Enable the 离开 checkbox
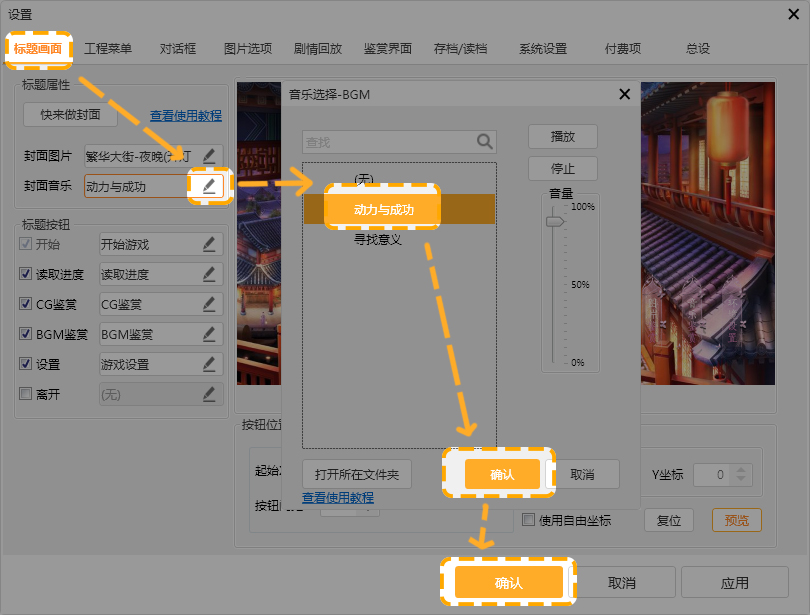The height and width of the screenshot is (615, 810). click(26, 394)
